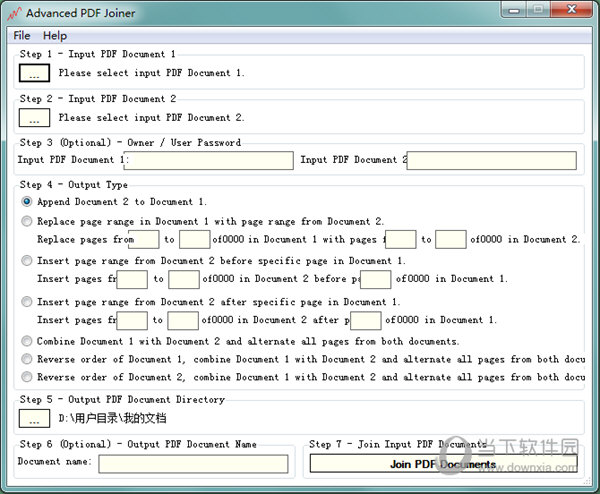This screenshot has width=600, height=494.
Task: Click the 'after page' field for Document 1
Action: pyautogui.click(x=366, y=321)
